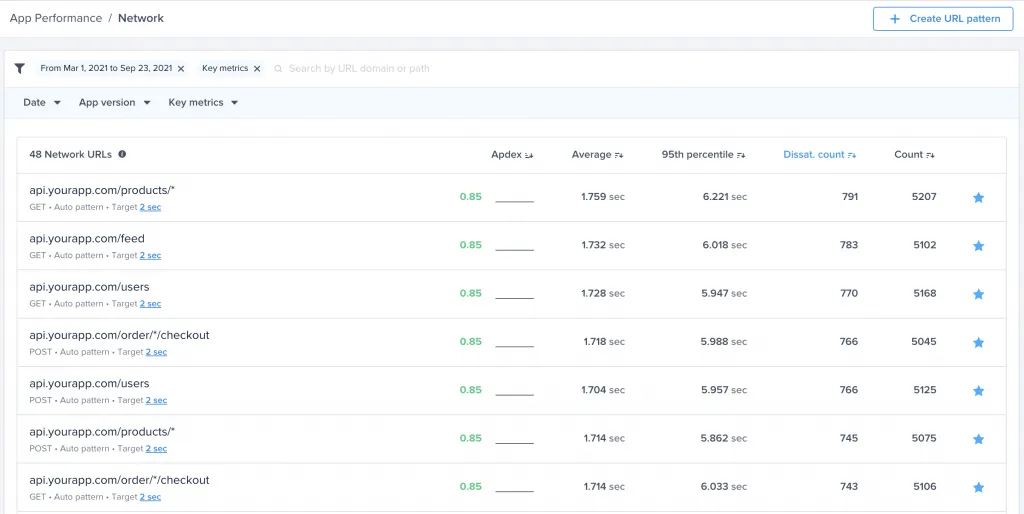Remove the Key metrics filter chip
This screenshot has width=1024, height=514.
coord(257,69)
